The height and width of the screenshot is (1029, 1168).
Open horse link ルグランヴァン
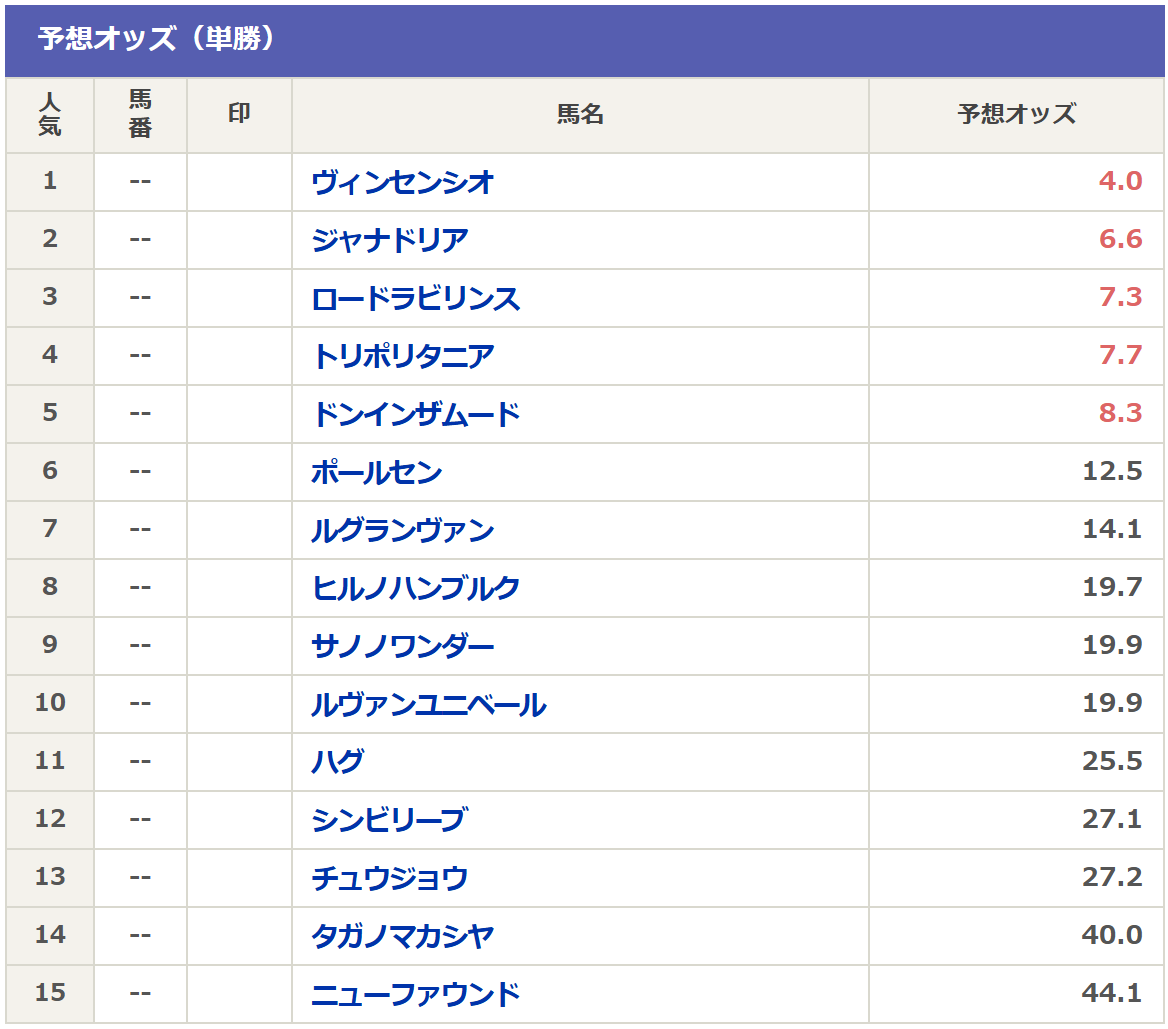[x=403, y=530]
